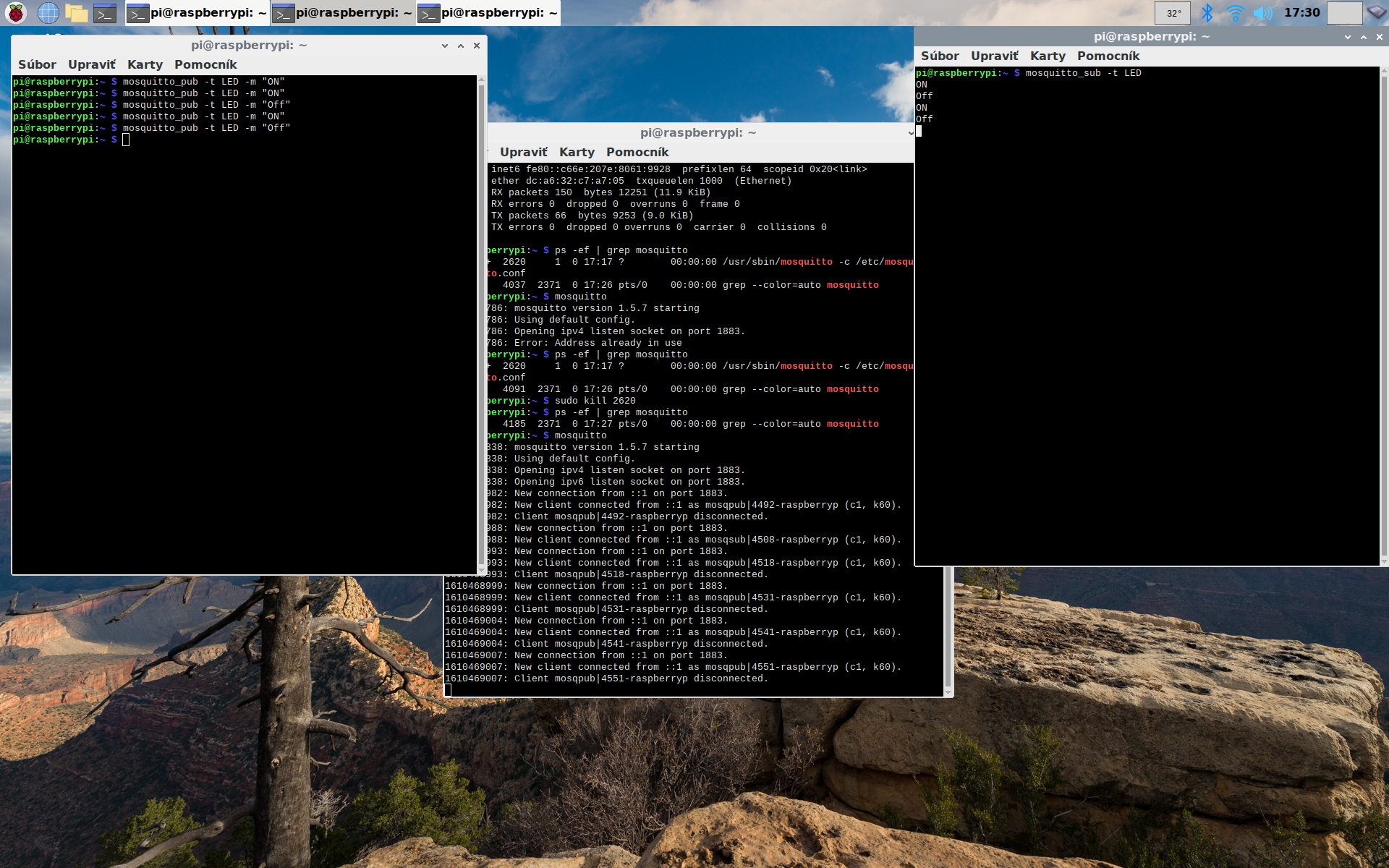Viewport: 1389px width, 868px height.
Task: Minimize the right mosquitto_sub terminal window
Action: click(1347, 37)
